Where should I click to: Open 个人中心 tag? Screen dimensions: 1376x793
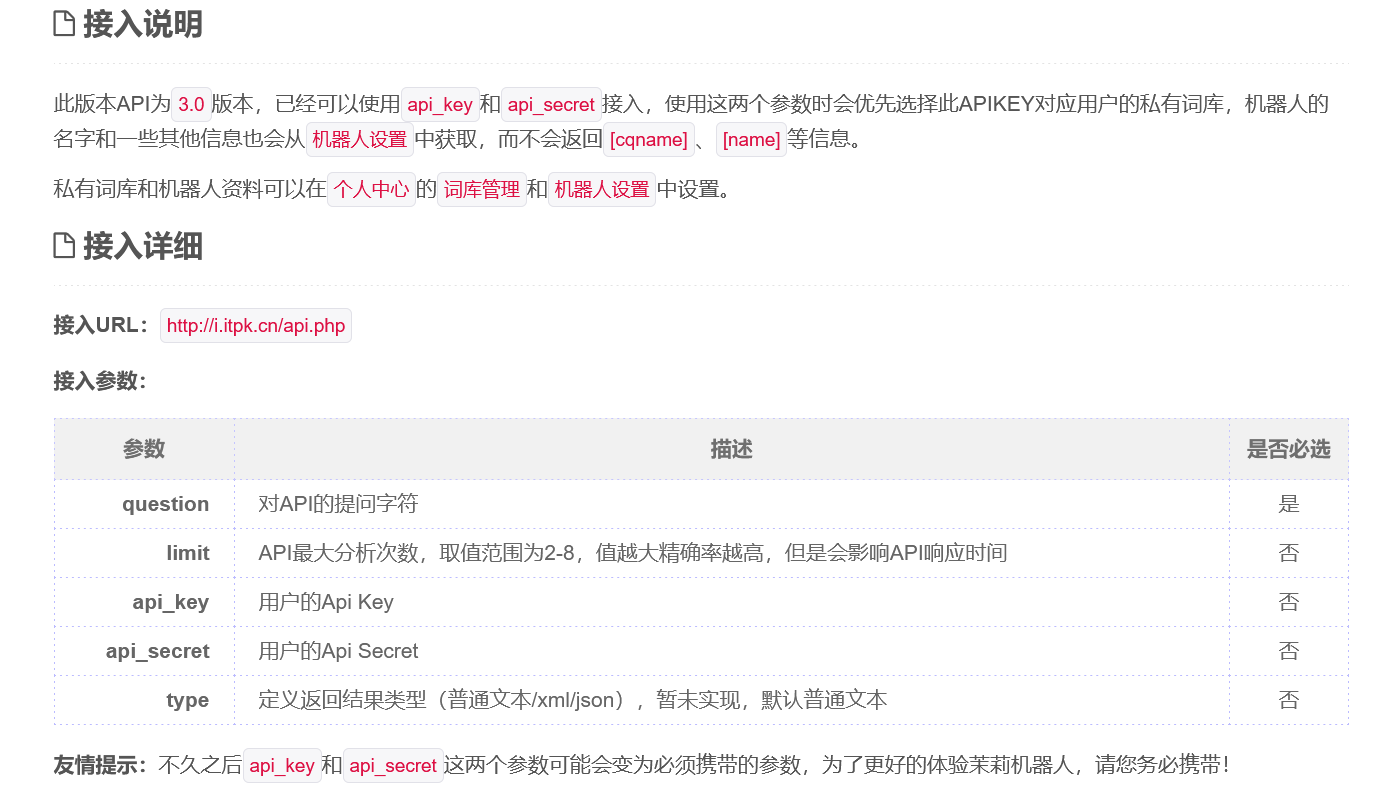(x=371, y=190)
